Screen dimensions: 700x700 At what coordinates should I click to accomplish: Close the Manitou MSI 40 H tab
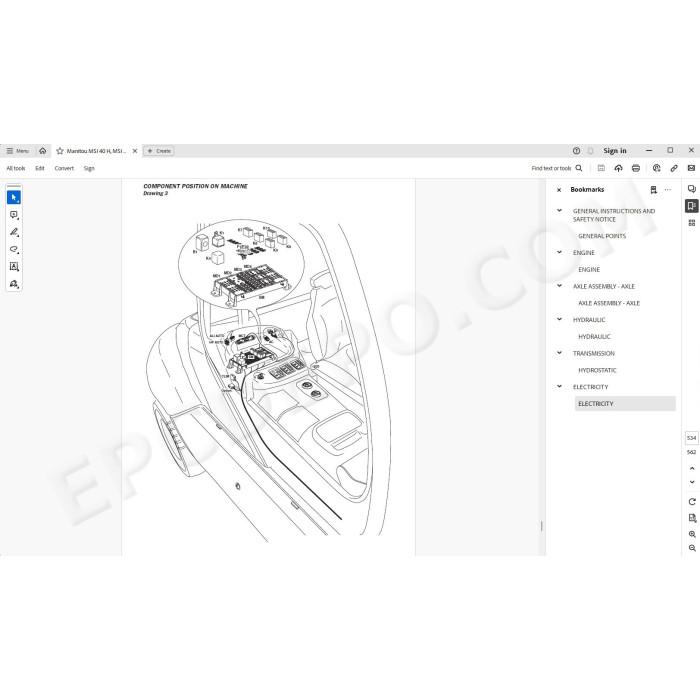tap(135, 151)
